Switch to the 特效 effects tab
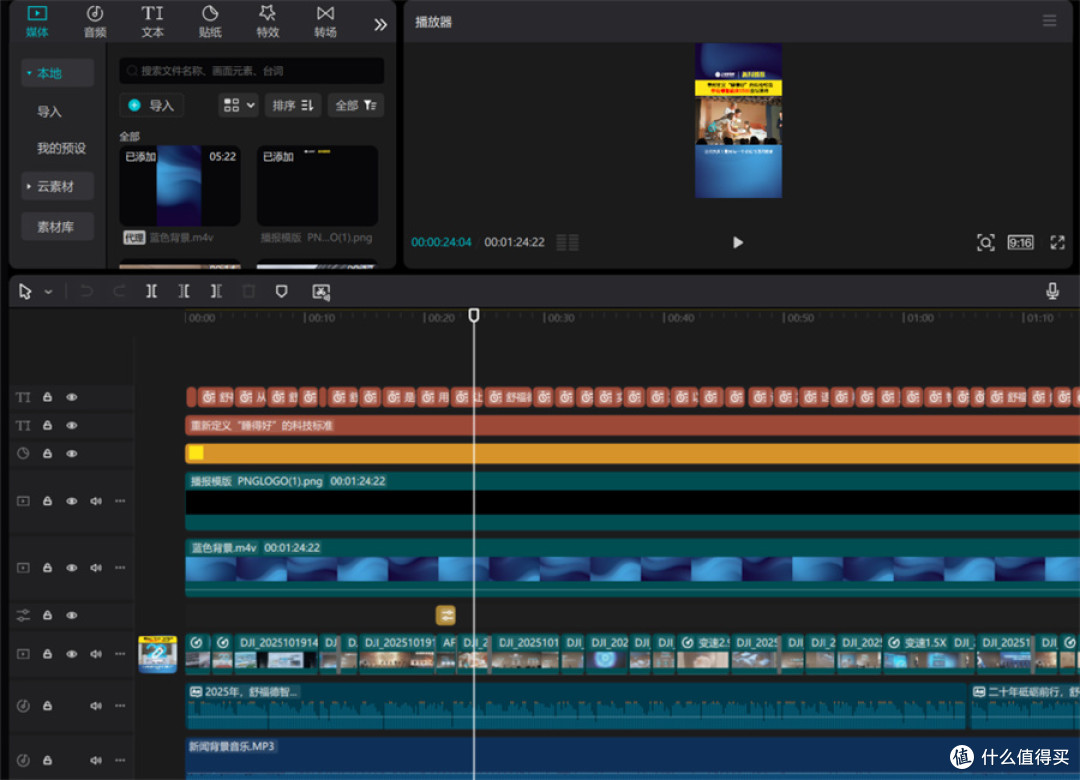The width and height of the screenshot is (1080, 780). click(267, 21)
